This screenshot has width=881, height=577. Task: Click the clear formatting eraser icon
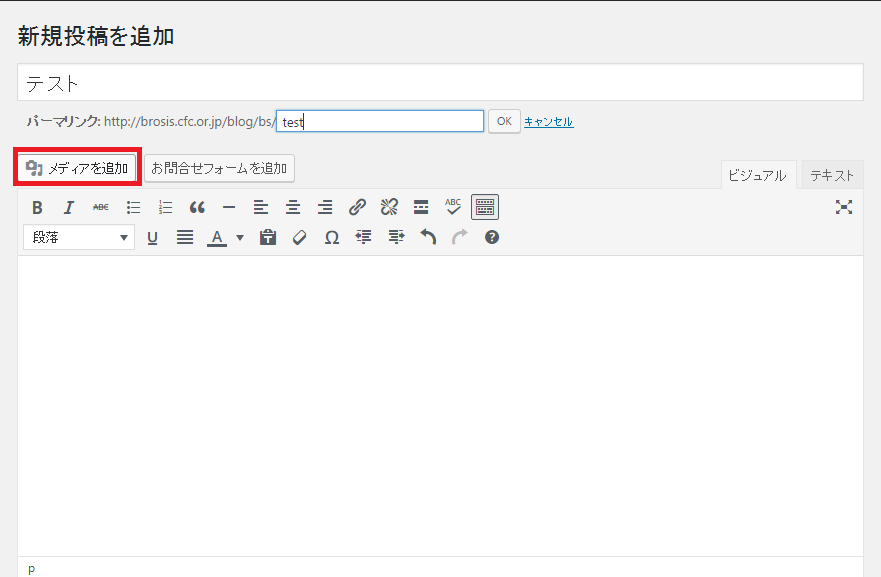point(299,238)
